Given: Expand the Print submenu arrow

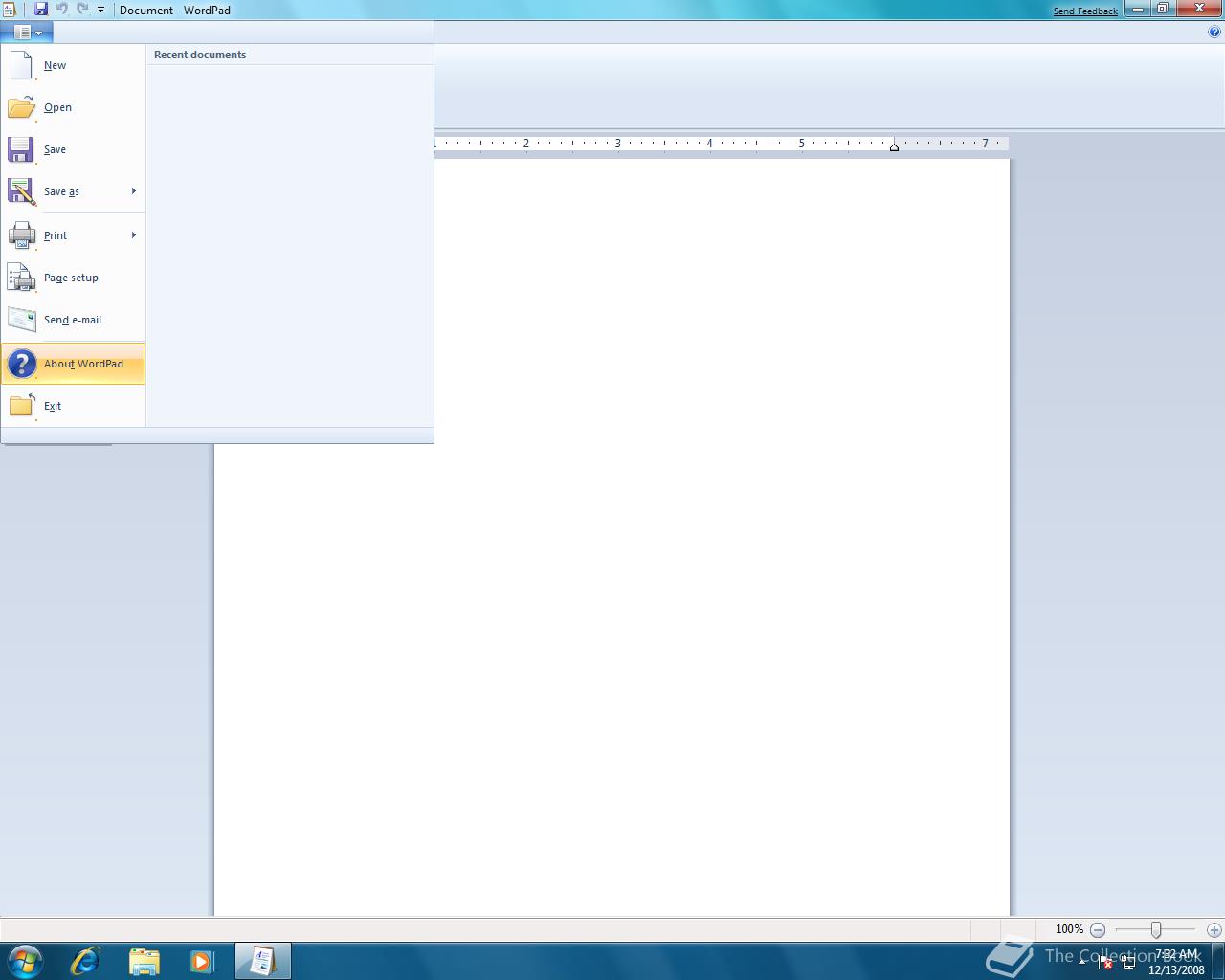Looking at the screenshot, I should 134,235.
